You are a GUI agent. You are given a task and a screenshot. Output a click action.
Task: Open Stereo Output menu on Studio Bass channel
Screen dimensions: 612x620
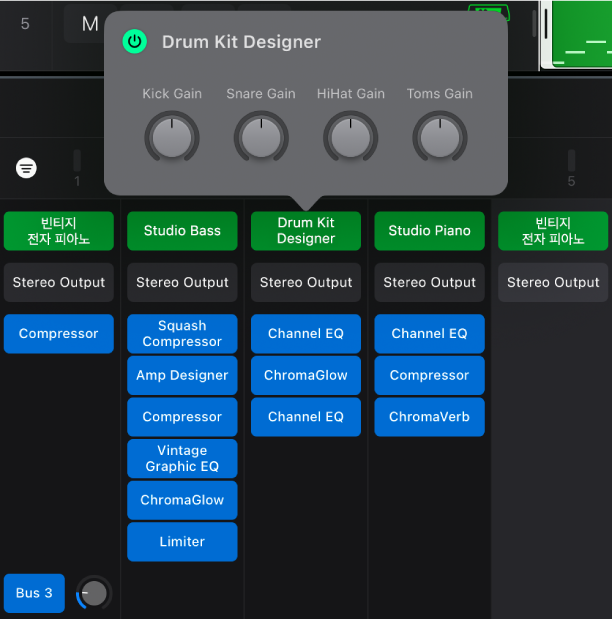[182, 283]
